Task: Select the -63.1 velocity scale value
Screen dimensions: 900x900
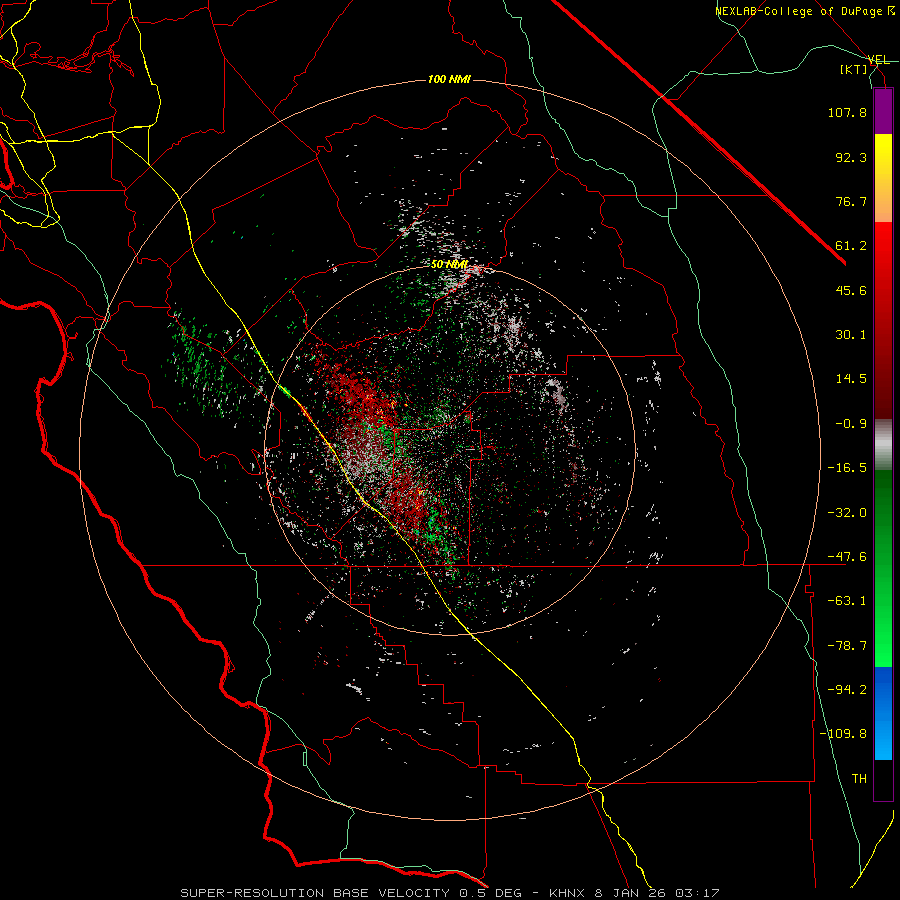Action: coord(847,601)
